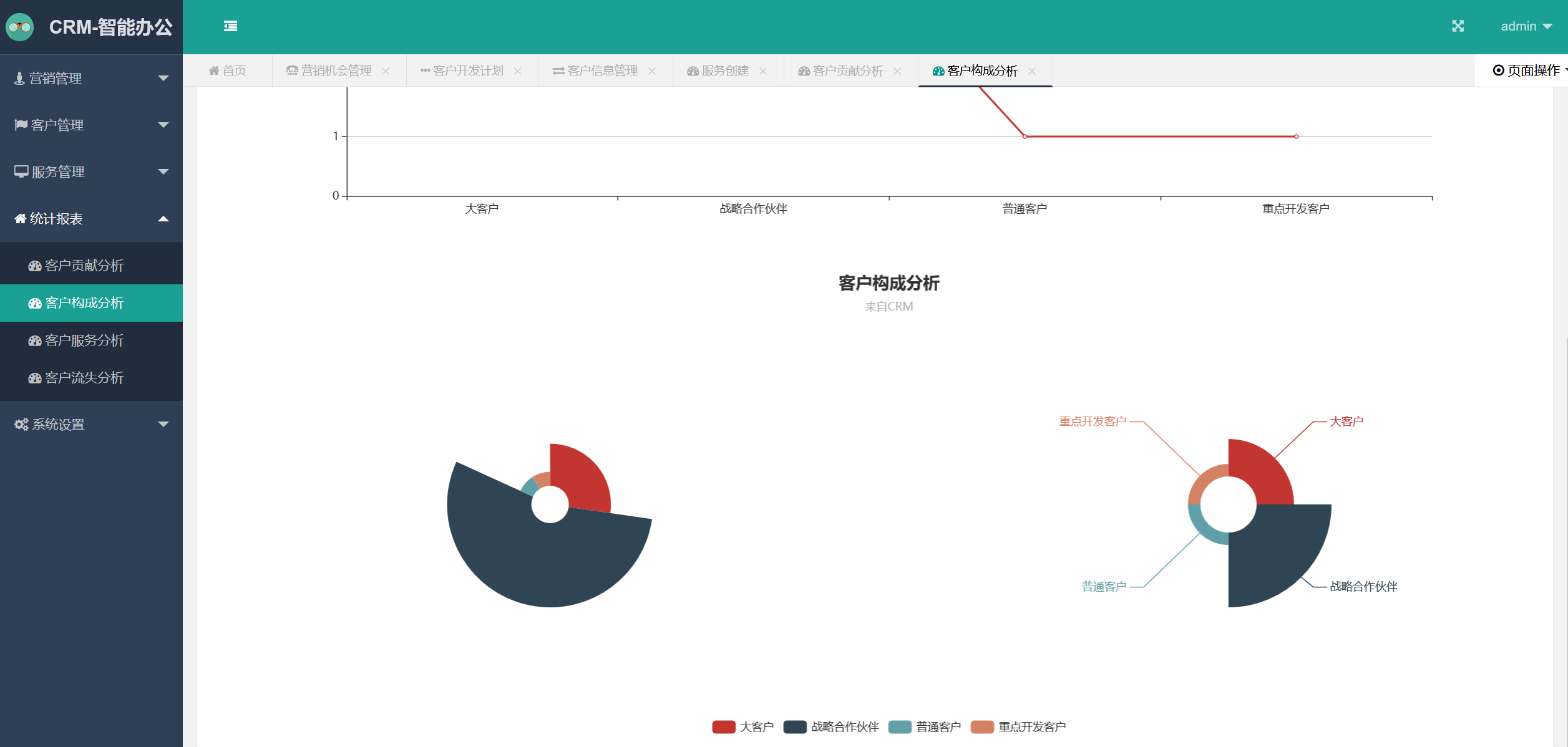Click the dark 战略合作伙伴 pie slice

point(549,561)
